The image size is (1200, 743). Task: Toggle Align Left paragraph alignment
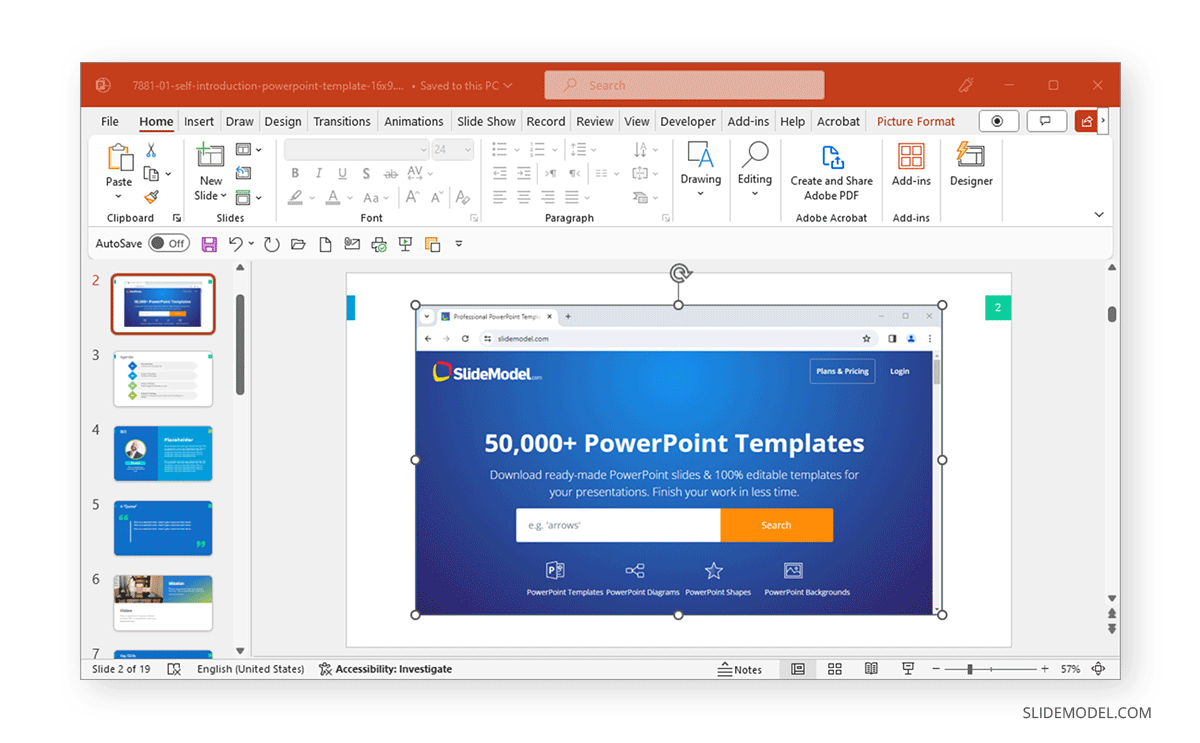(499, 197)
